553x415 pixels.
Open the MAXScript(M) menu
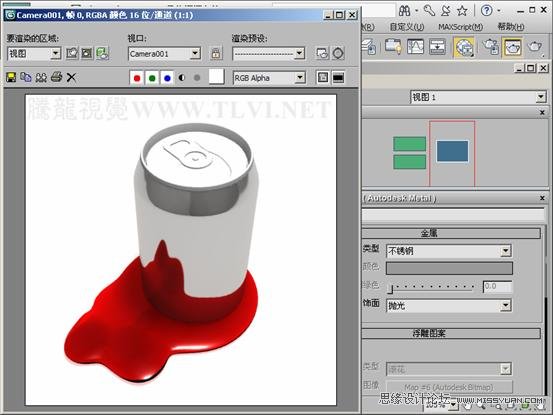(461, 27)
